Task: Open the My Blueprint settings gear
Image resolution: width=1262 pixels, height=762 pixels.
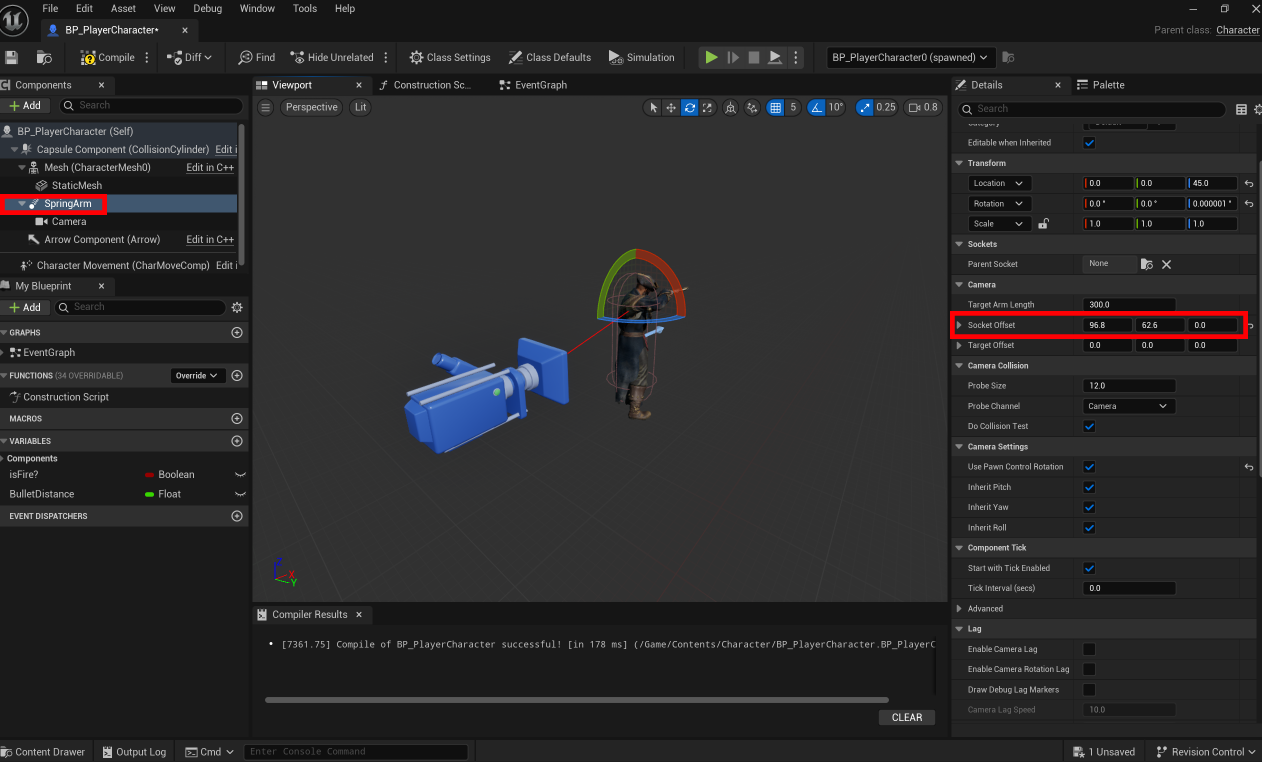Action: click(x=237, y=308)
